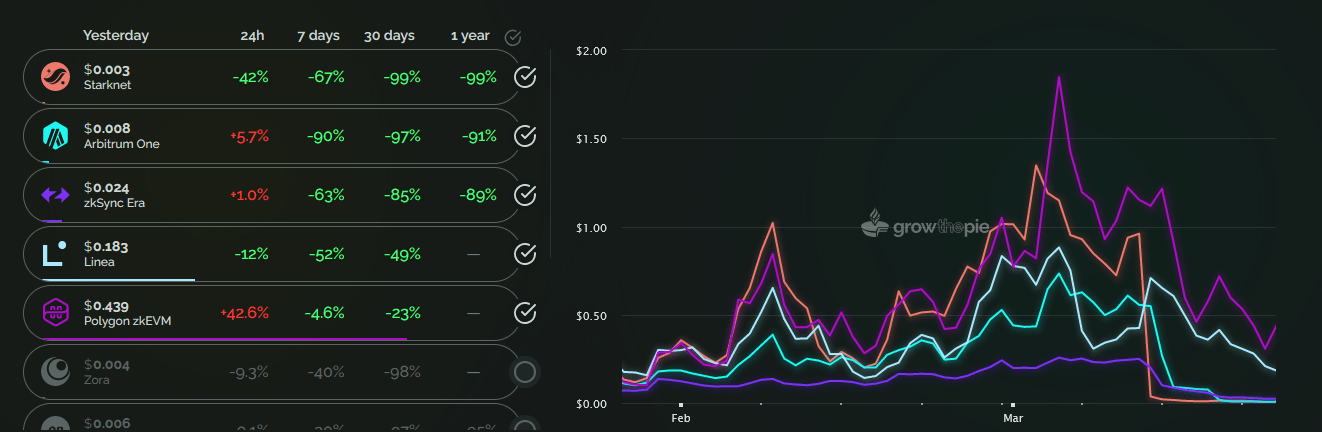Sort by the 7 days column header

tap(318, 35)
